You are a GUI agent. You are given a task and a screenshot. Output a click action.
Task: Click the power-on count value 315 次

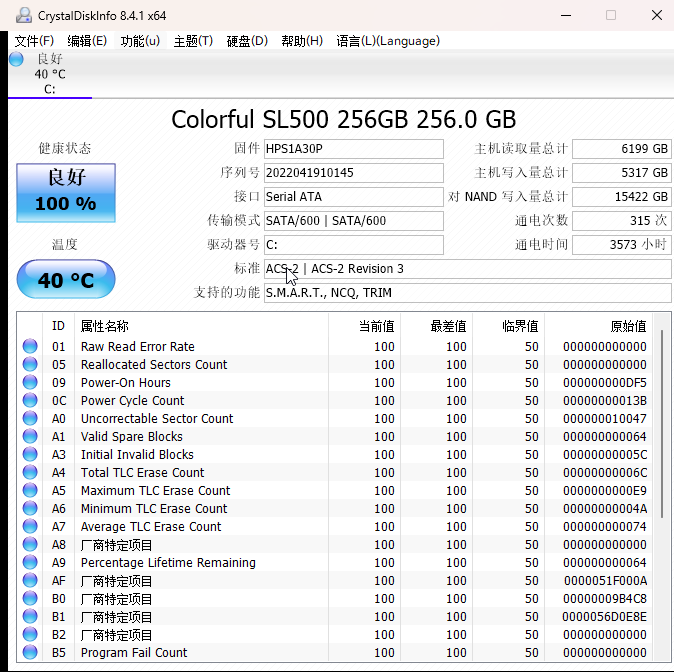click(x=621, y=221)
